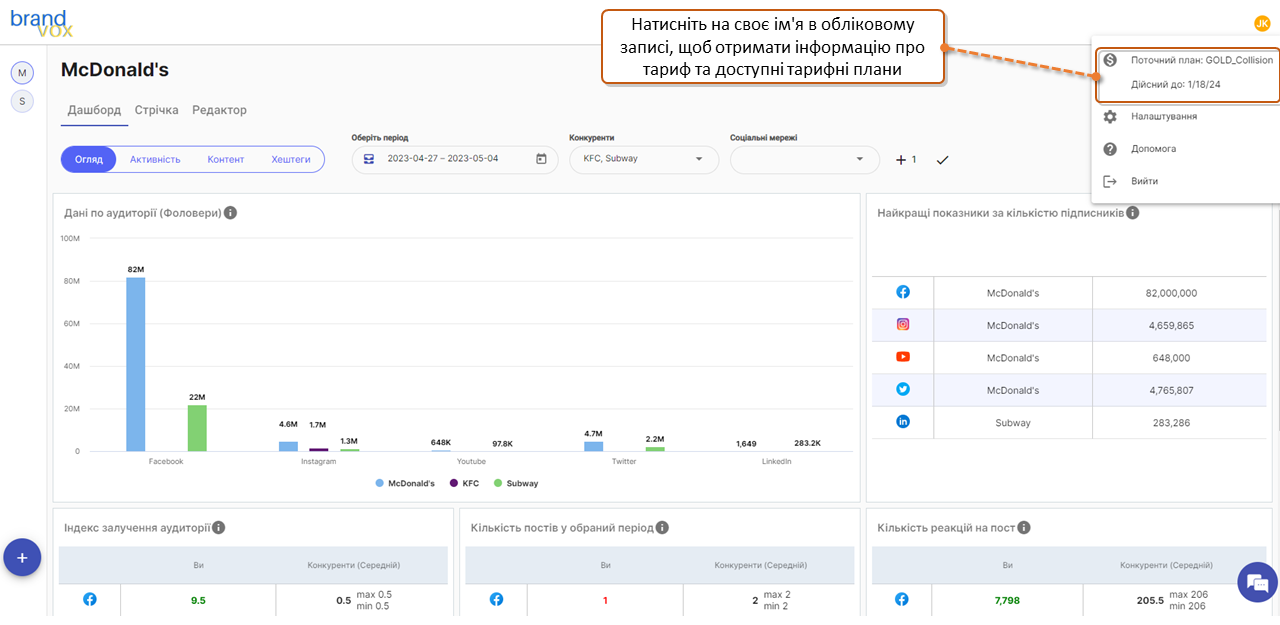This screenshot has height=625, width=1280.
Task: Expand the Соціальні мережі dropdown
Action: pos(805,159)
